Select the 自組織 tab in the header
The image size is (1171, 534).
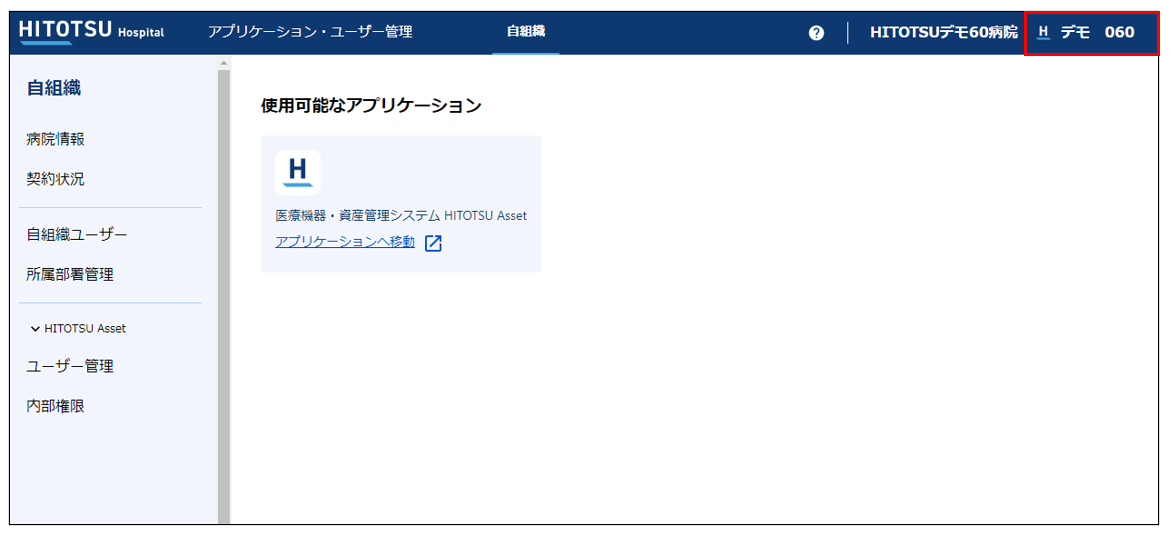[x=526, y=32]
